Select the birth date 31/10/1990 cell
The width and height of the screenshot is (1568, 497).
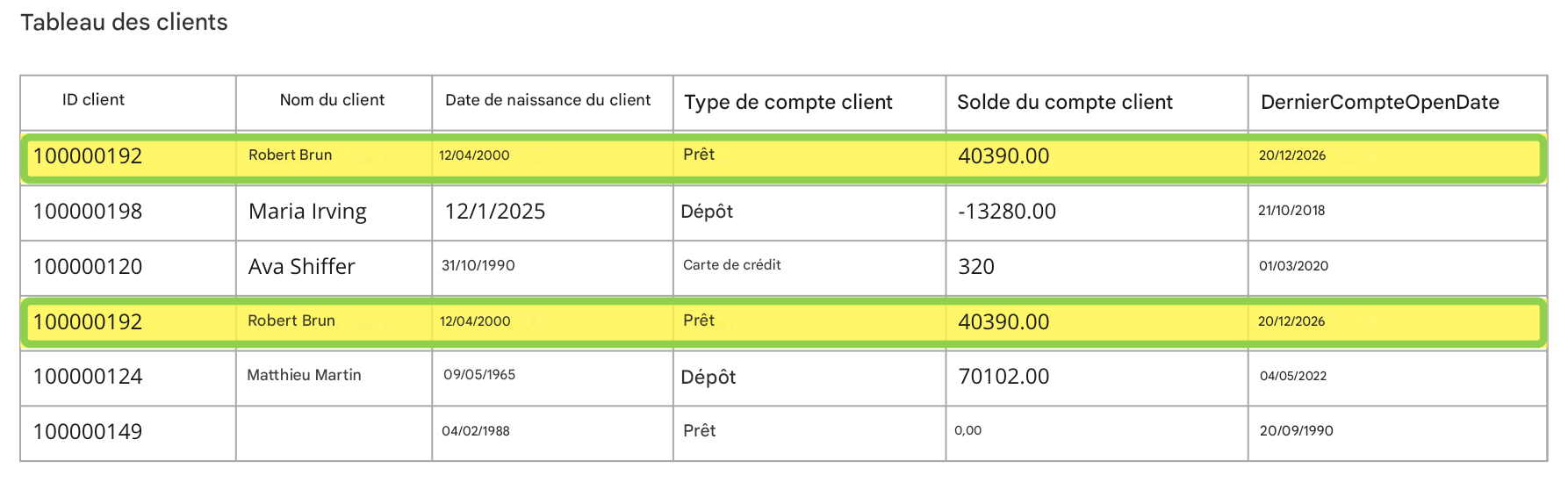click(x=478, y=265)
